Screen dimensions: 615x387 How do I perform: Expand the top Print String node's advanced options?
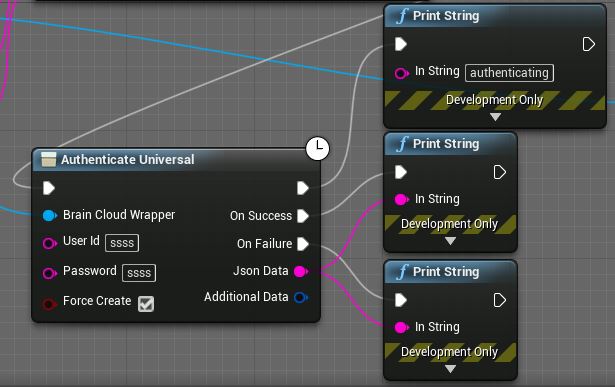495,117
